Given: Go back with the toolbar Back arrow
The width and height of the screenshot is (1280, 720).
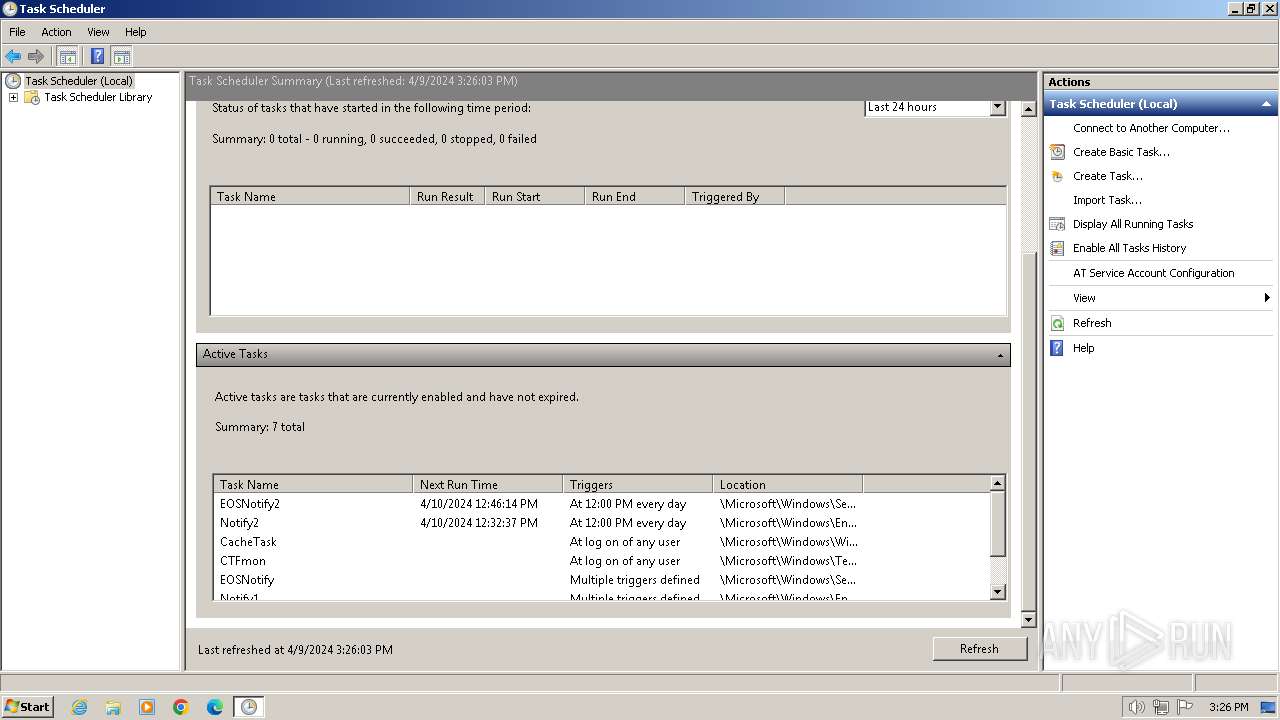Looking at the screenshot, I should (13, 56).
